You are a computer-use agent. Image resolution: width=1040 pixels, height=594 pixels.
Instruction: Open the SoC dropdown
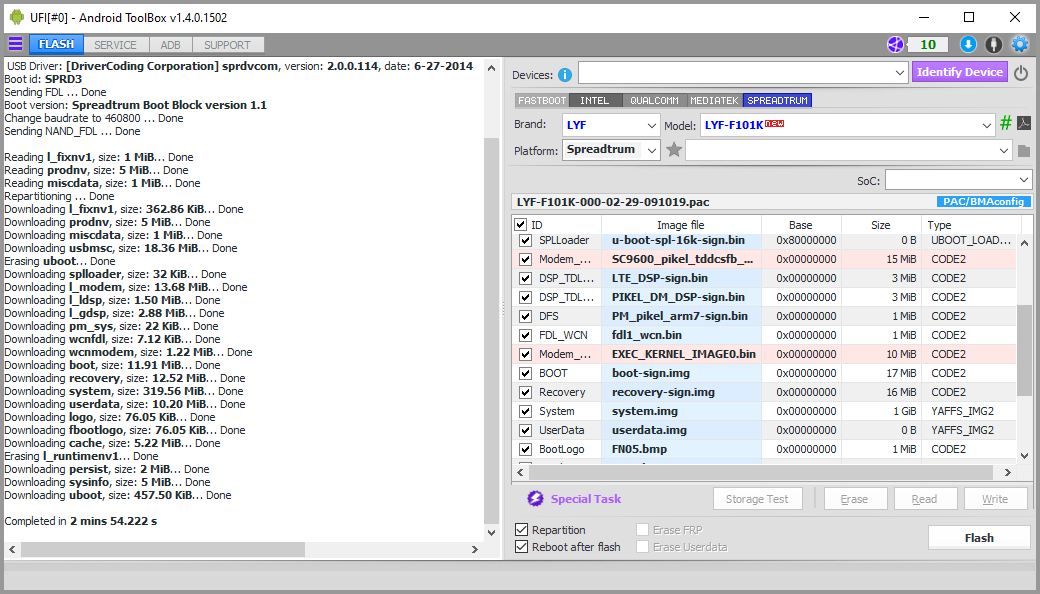coord(958,180)
